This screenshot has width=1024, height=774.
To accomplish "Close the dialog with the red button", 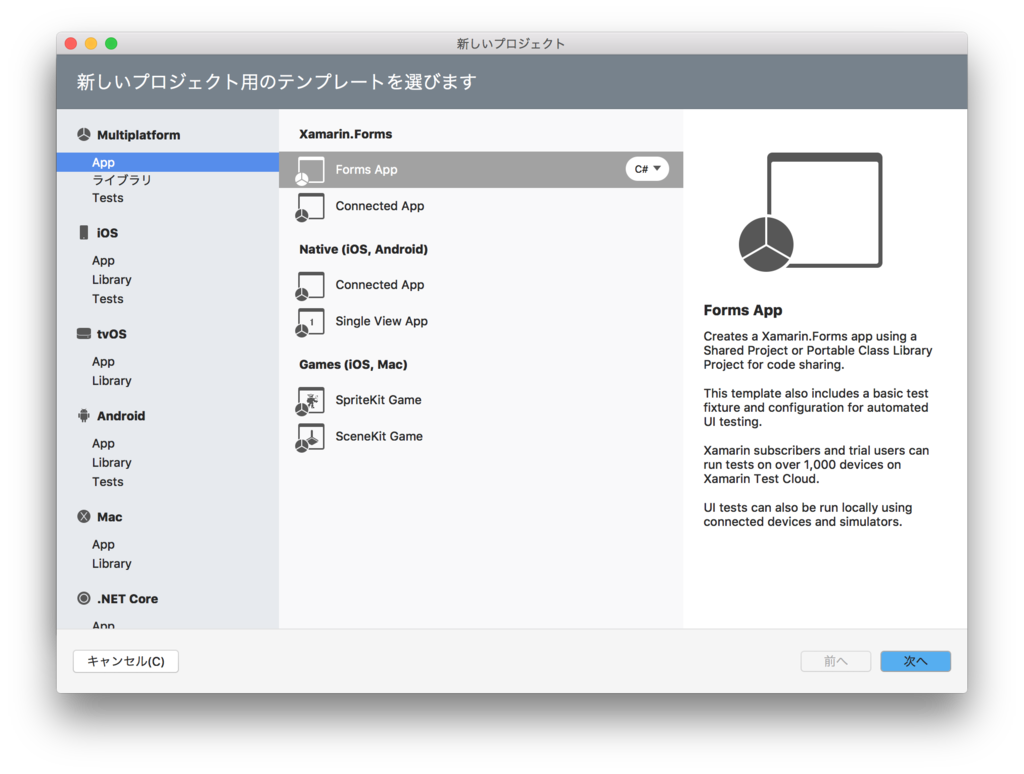I will click(71, 44).
